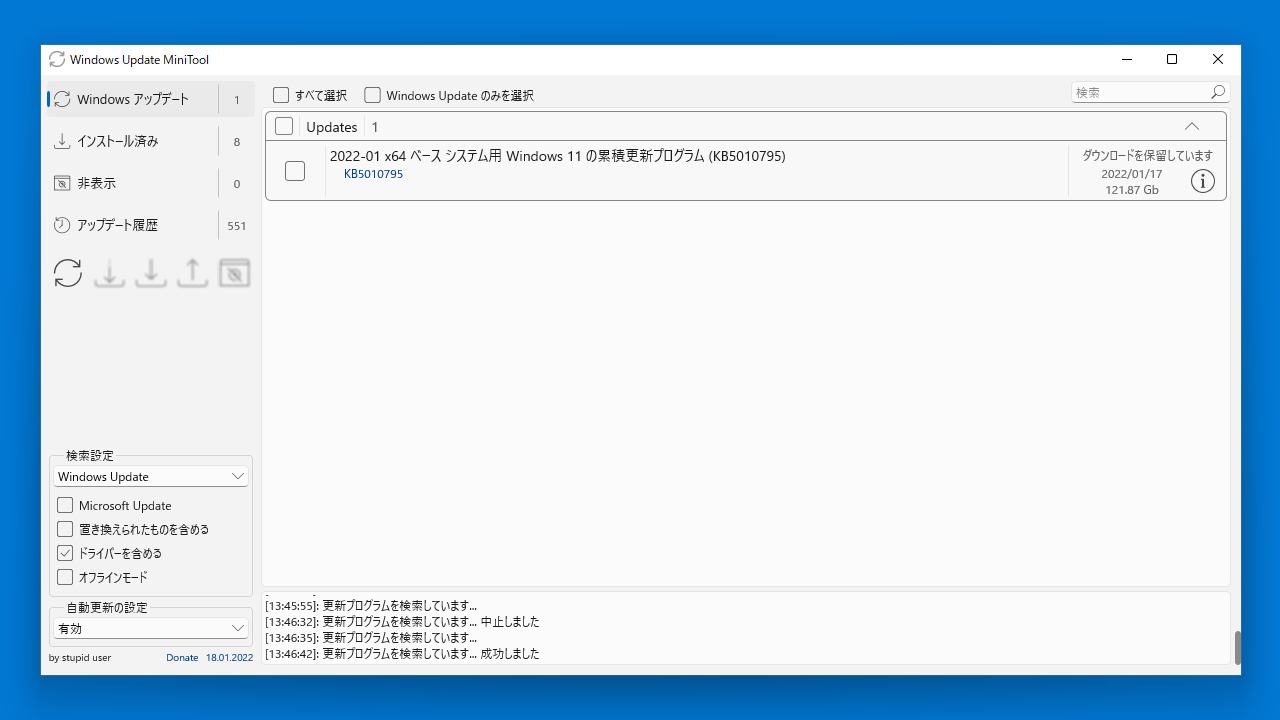This screenshot has height=720, width=1280.
Task: Click the 121.87 Gb size value
Action: (1132, 190)
